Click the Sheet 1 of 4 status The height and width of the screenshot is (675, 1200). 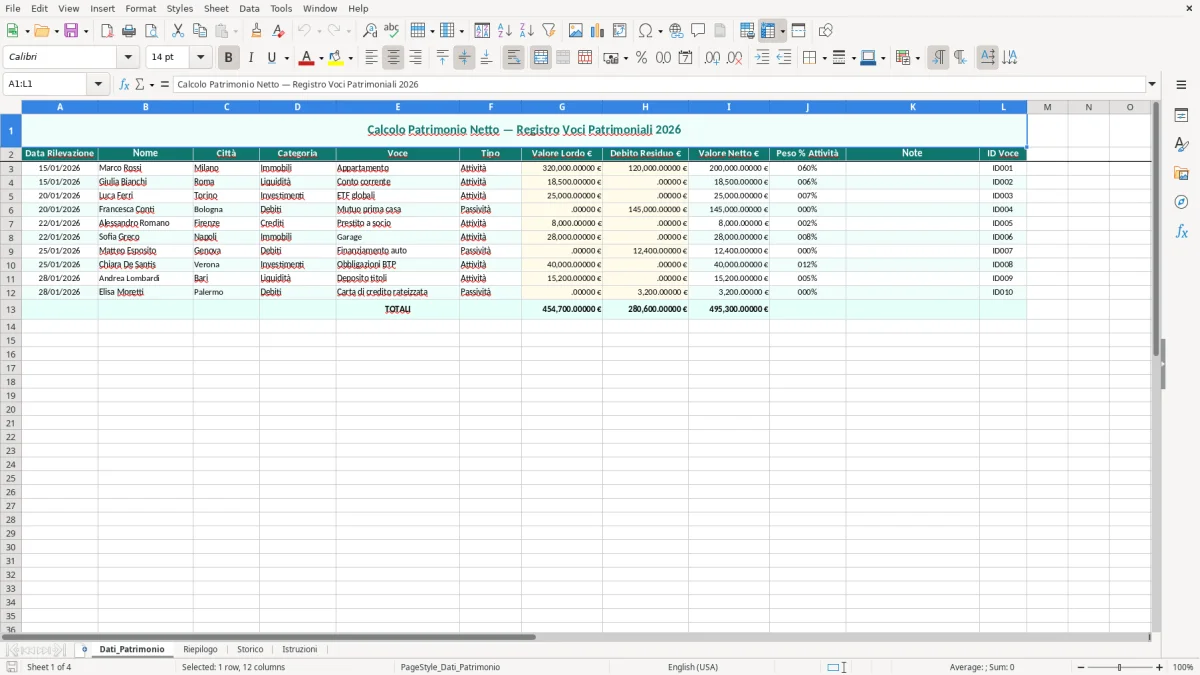[49, 667]
